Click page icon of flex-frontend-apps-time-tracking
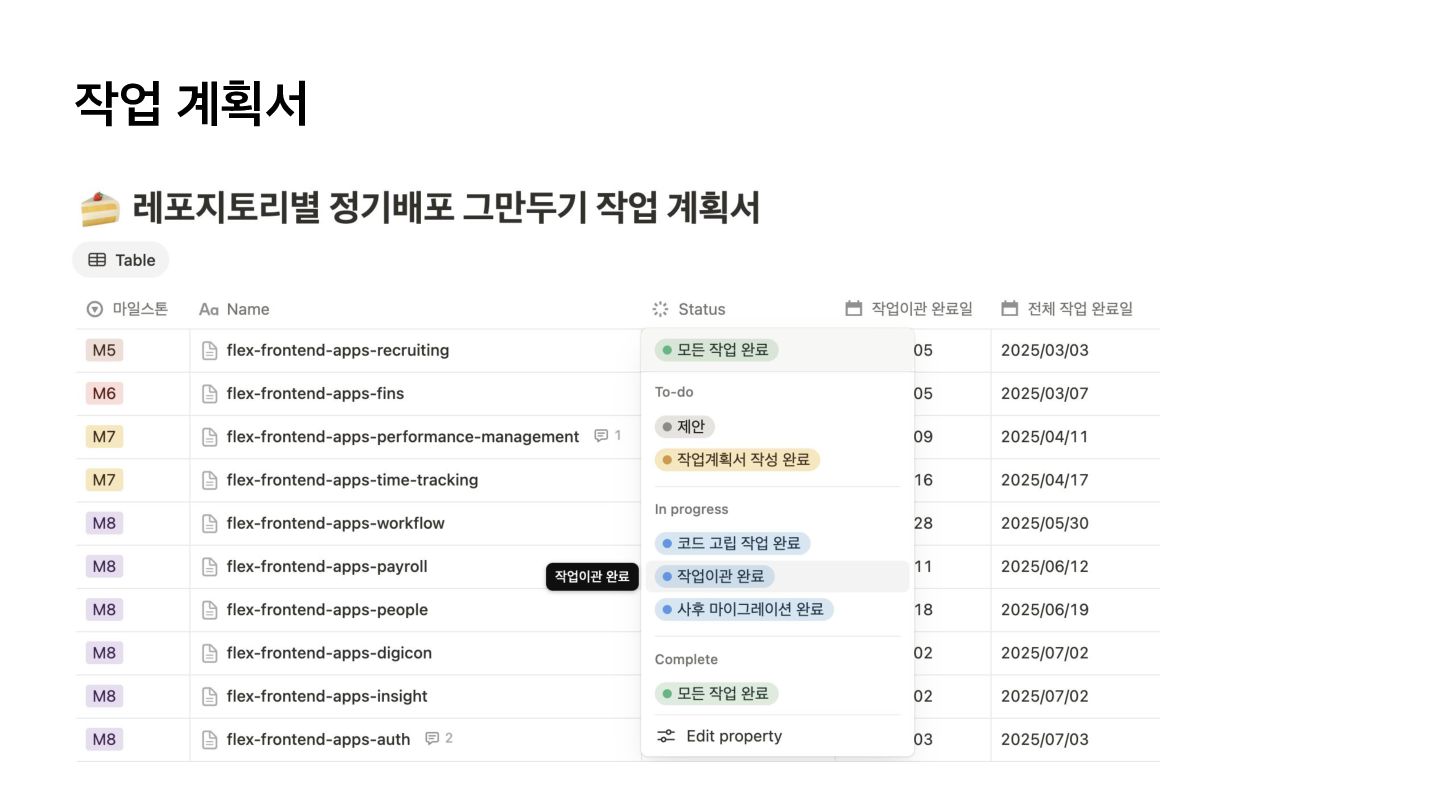Viewport: 1440px width, 810px height. point(209,480)
